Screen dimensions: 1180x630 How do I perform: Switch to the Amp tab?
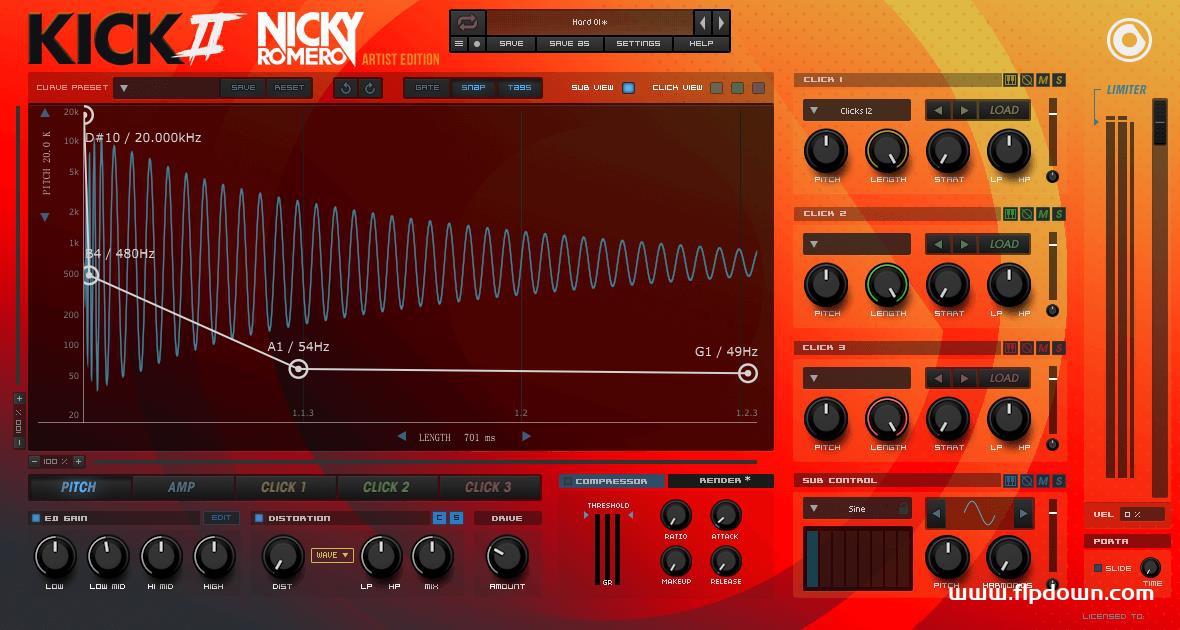182,487
